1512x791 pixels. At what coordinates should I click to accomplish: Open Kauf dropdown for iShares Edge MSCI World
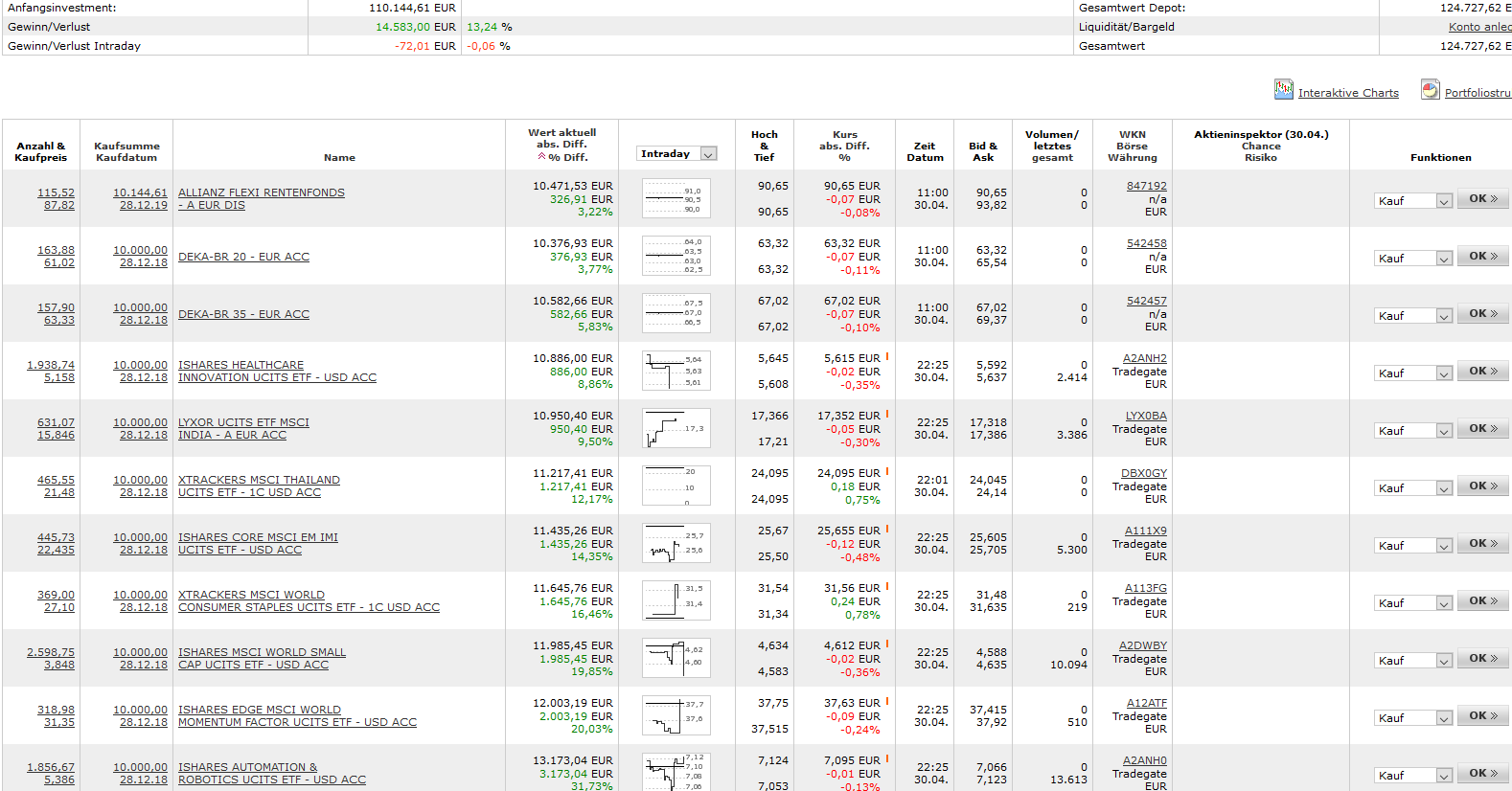click(x=1443, y=718)
